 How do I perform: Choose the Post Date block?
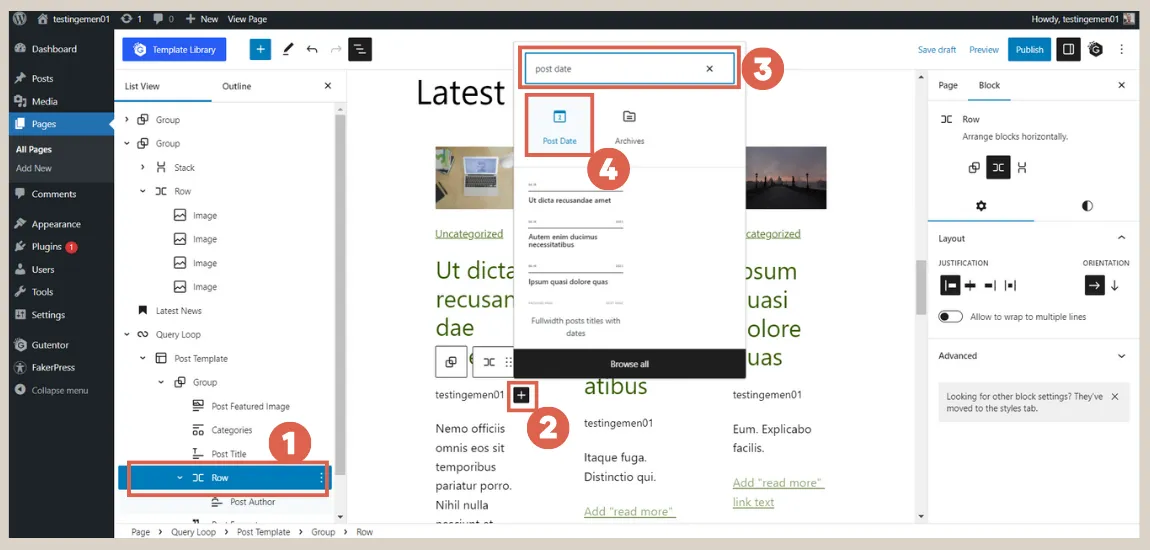pos(559,125)
